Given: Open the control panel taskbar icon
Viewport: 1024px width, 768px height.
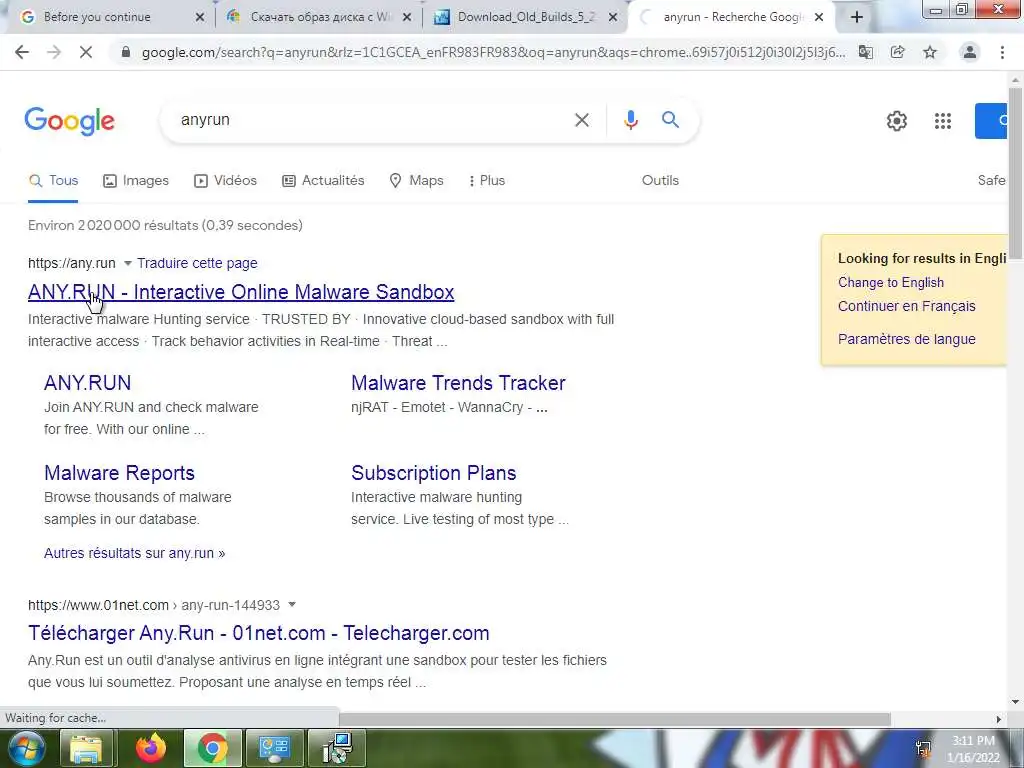Looking at the screenshot, I should 274,748.
